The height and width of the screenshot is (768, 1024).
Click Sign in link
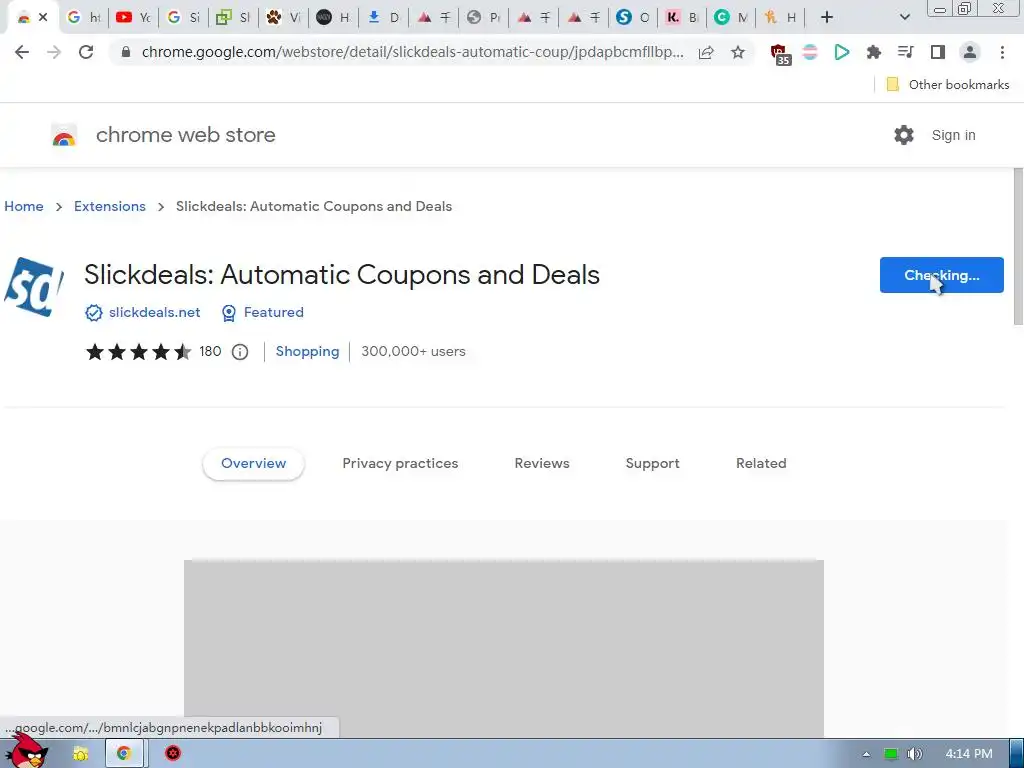click(x=953, y=135)
